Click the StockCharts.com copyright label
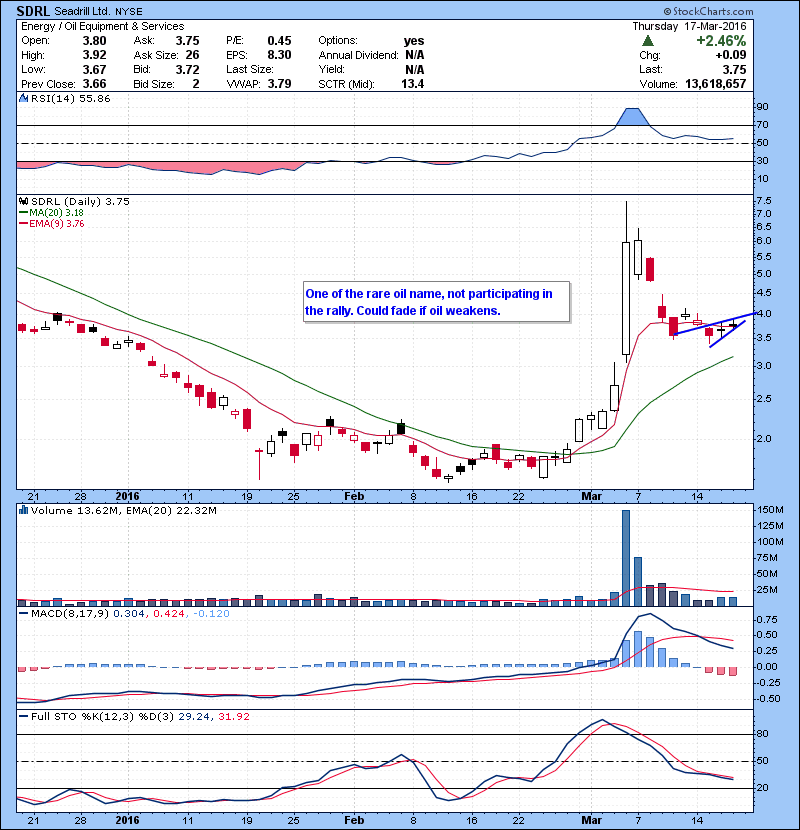This screenshot has width=800, height=830. pyautogui.click(x=708, y=11)
